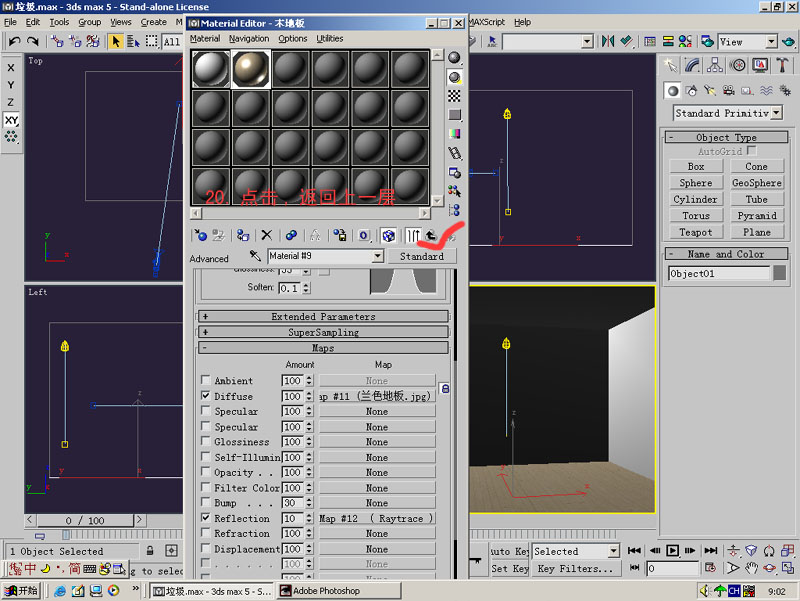Toggle Backlight icon in Material Editor
Screen dimensions: 800x601
pos(454,77)
